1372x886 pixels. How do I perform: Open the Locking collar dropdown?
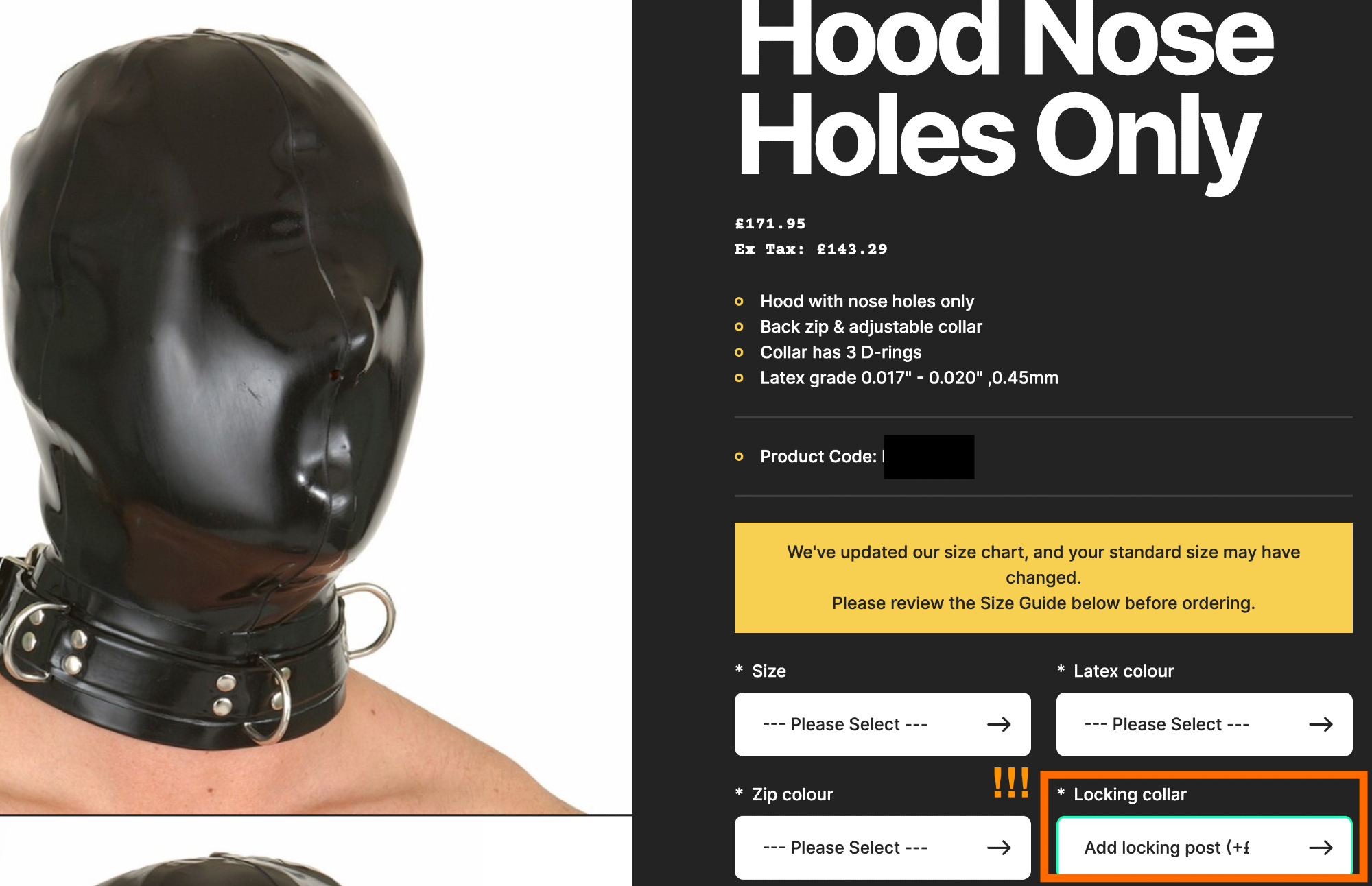[x=1204, y=848]
